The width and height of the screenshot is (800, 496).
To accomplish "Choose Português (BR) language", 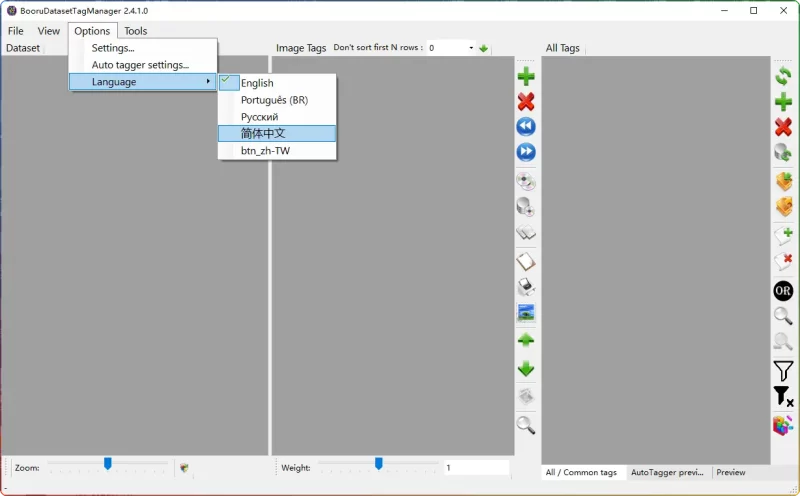I will (x=277, y=100).
